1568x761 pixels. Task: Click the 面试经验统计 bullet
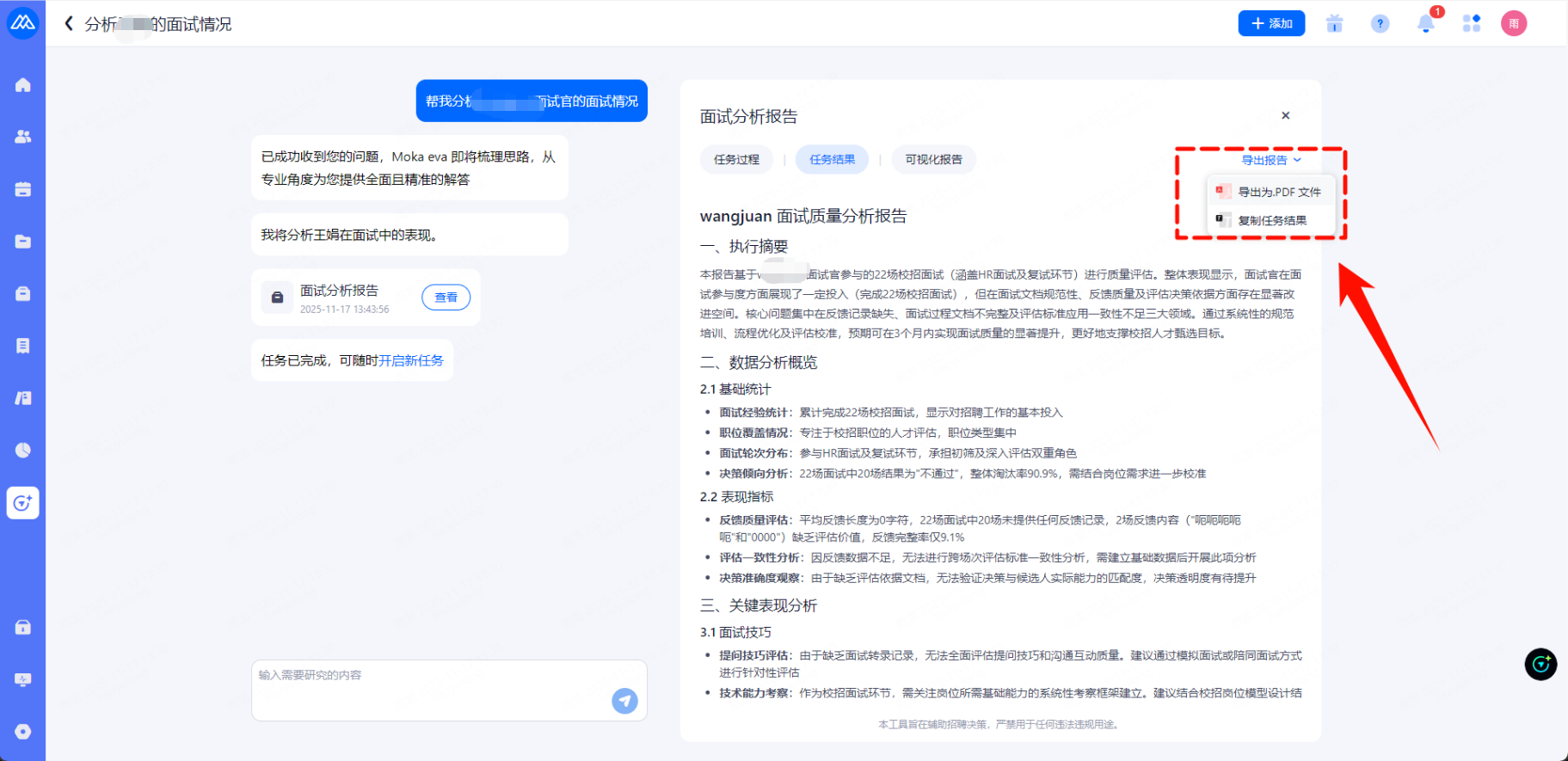pos(891,413)
